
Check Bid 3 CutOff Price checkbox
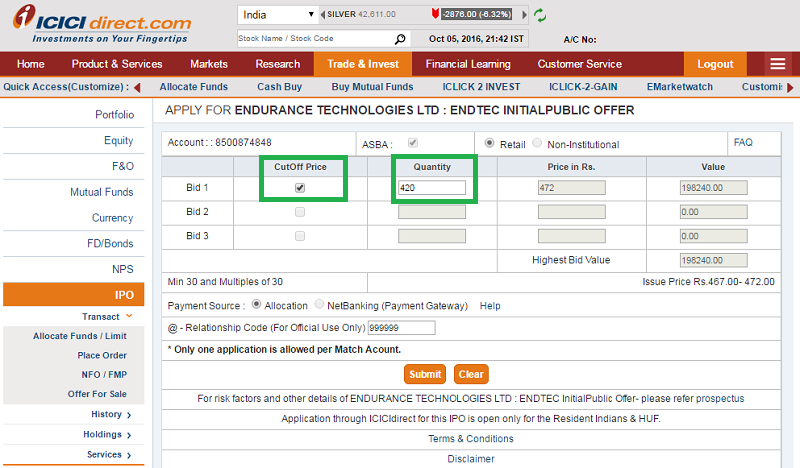[x=300, y=236]
